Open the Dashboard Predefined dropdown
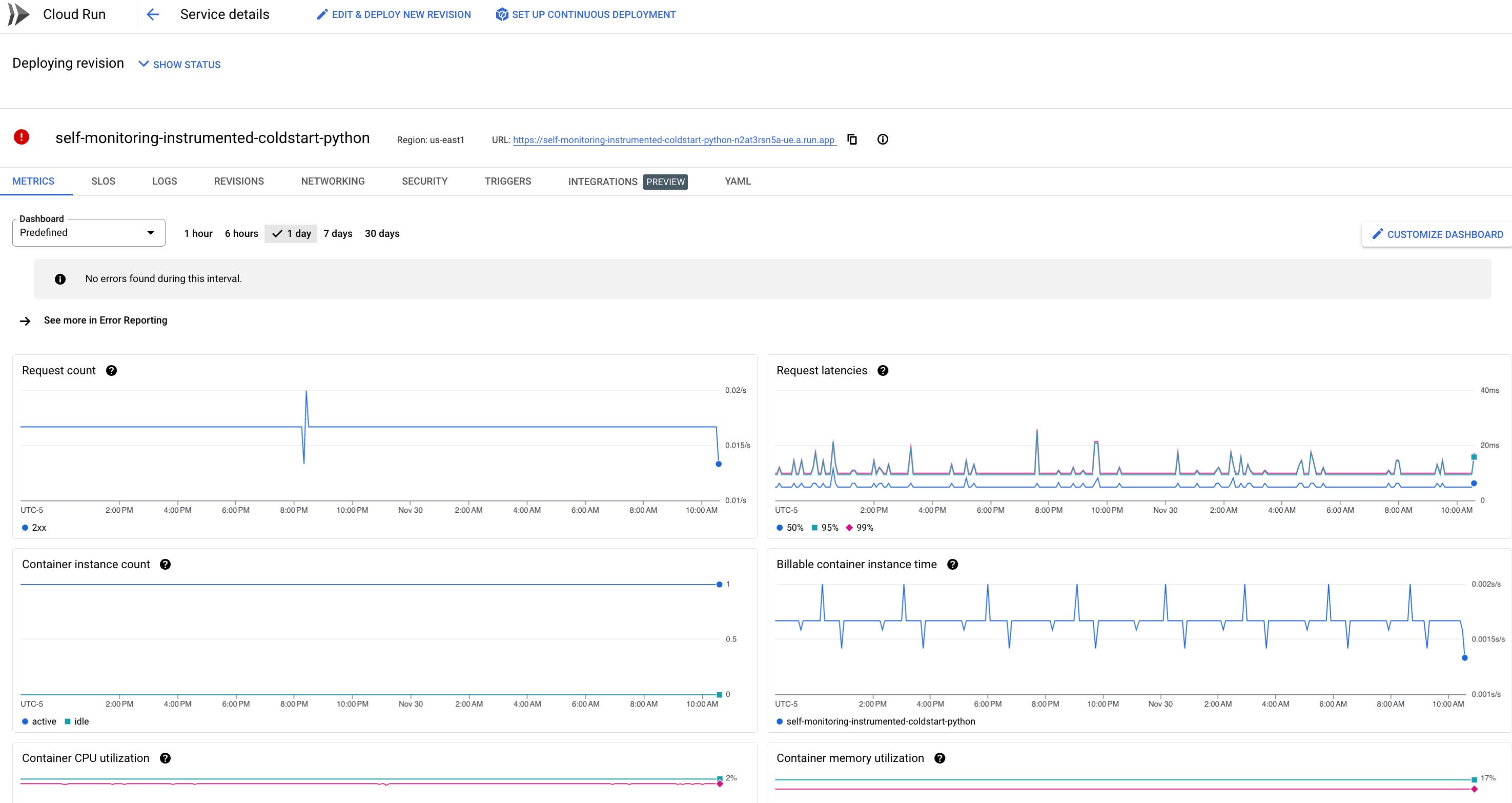 pyautogui.click(x=88, y=232)
